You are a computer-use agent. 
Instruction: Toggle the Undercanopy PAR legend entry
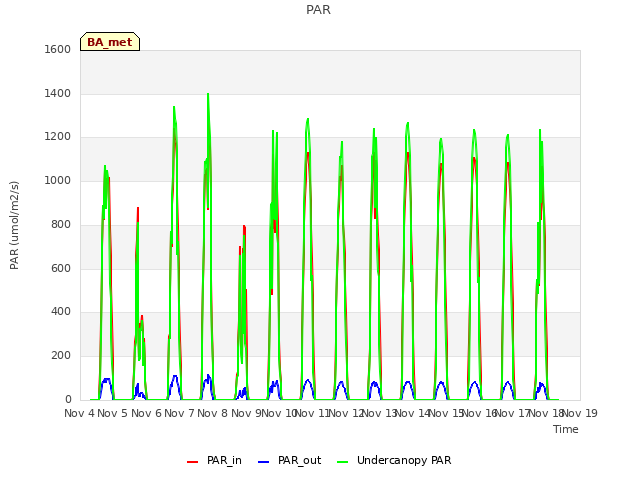(x=394, y=460)
